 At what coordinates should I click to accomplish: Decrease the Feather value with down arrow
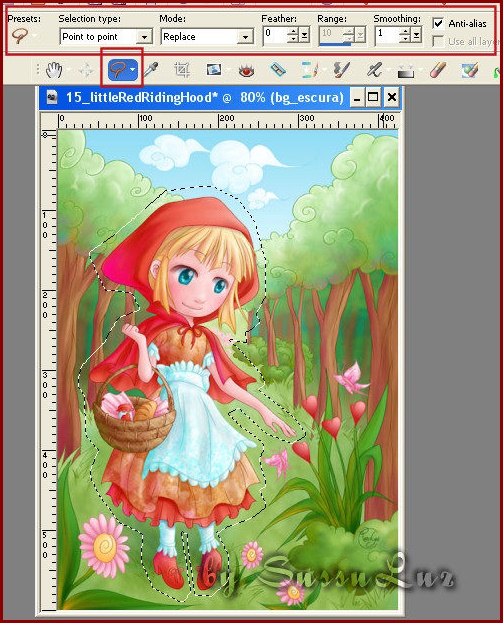coord(294,39)
